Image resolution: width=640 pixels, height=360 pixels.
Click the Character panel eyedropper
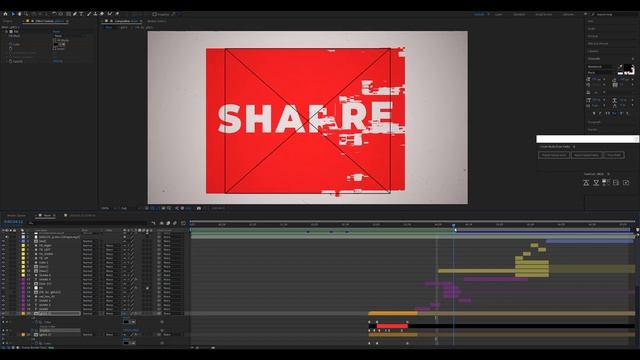620,67
